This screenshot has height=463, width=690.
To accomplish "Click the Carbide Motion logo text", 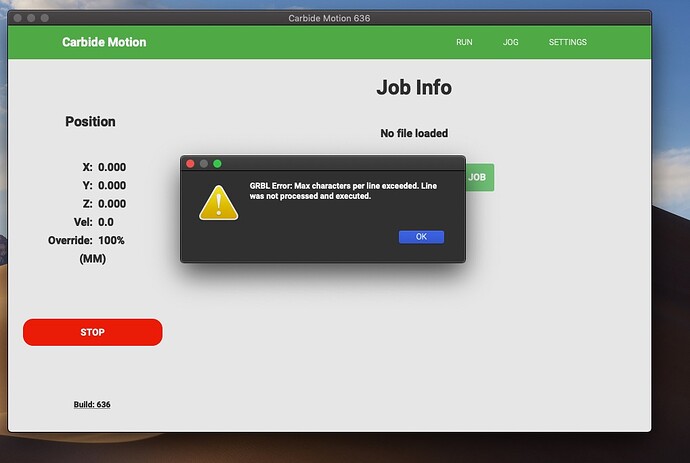I will (x=104, y=42).
